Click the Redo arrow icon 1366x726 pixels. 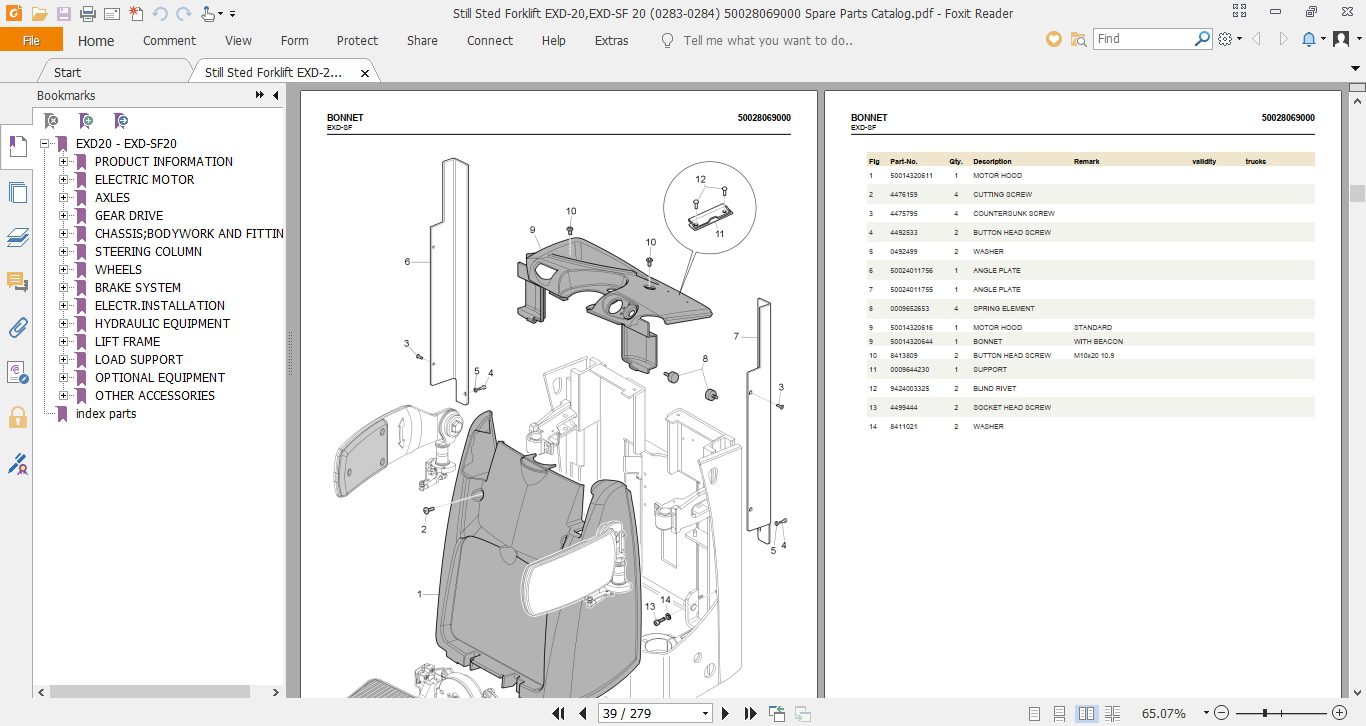pos(184,14)
